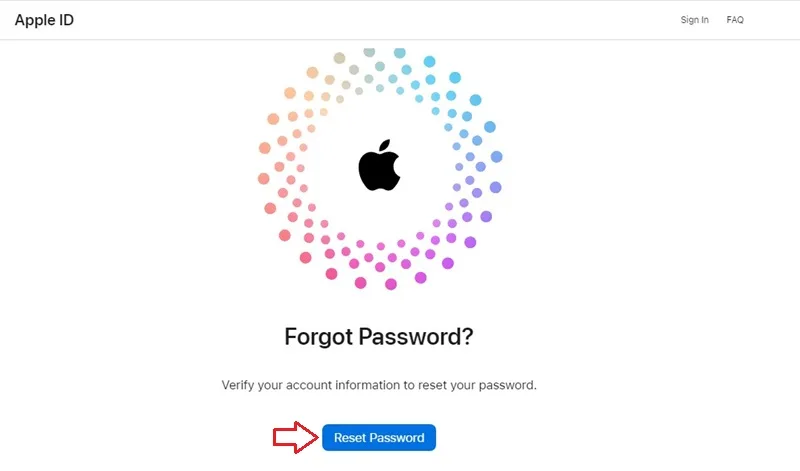Click the words "reset your password" in description
The height and width of the screenshot is (471, 800).
477,385
